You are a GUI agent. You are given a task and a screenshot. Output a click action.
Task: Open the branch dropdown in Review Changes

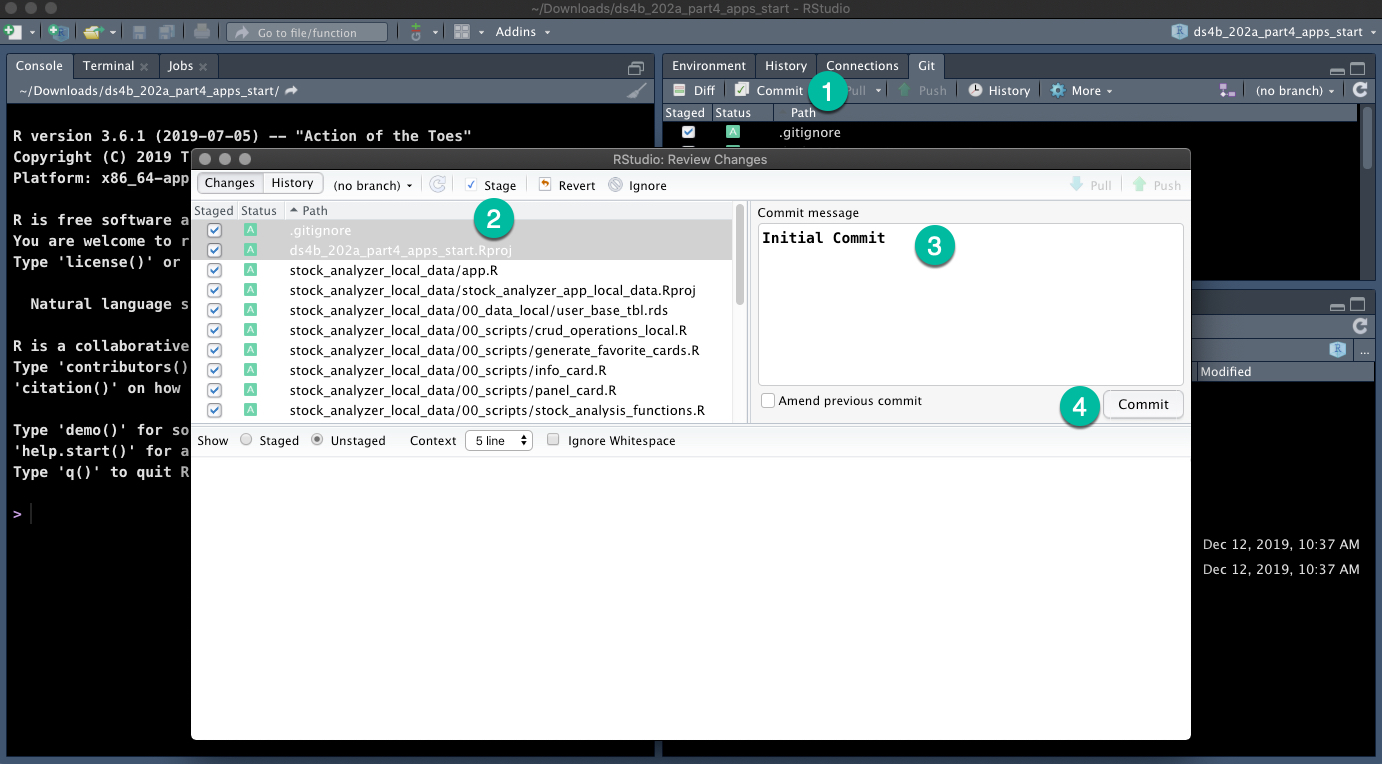[x=373, y=185]
